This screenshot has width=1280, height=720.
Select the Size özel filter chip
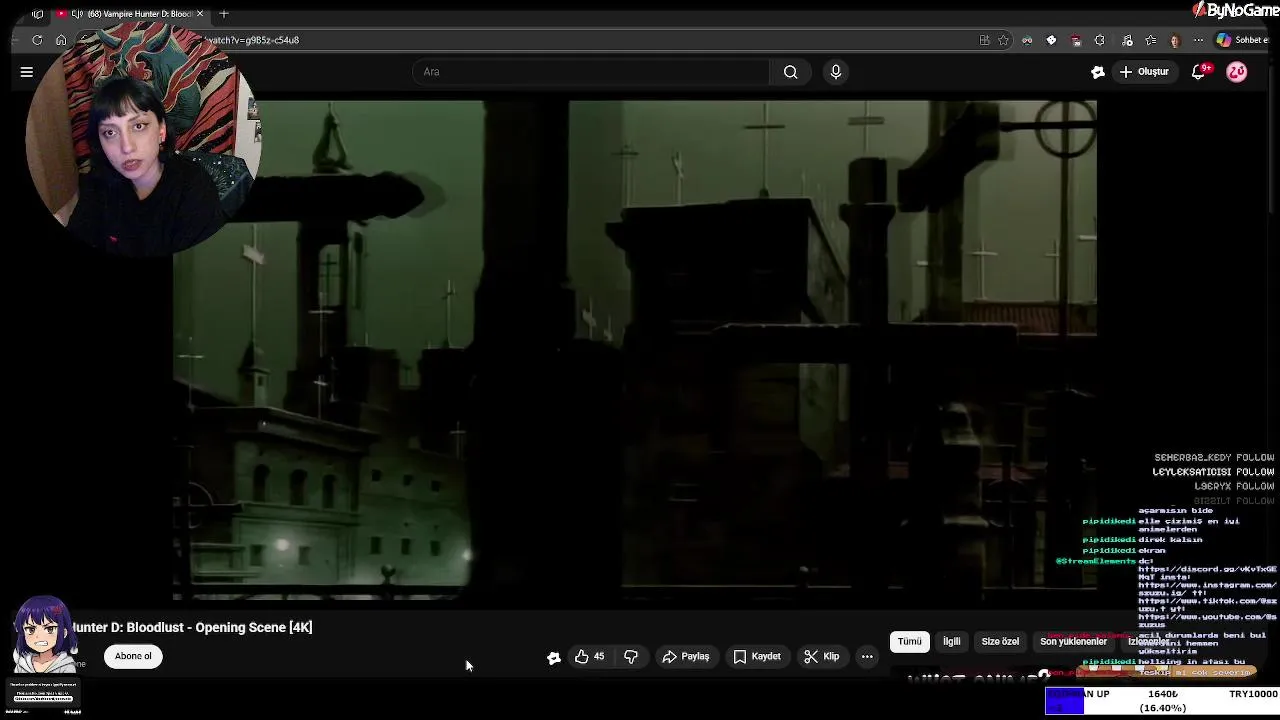(1000, 642)
